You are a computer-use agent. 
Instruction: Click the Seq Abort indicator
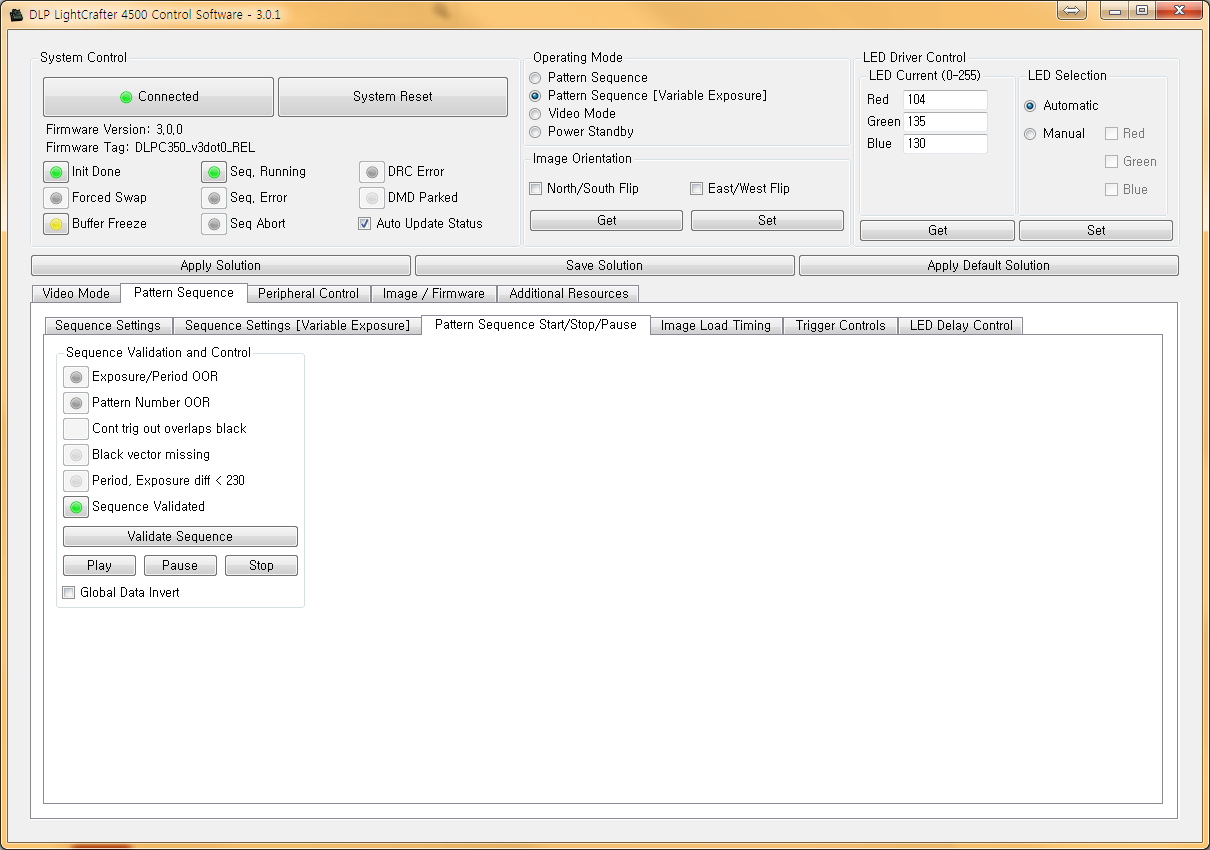pyautogui.click(x=214, y=224)
